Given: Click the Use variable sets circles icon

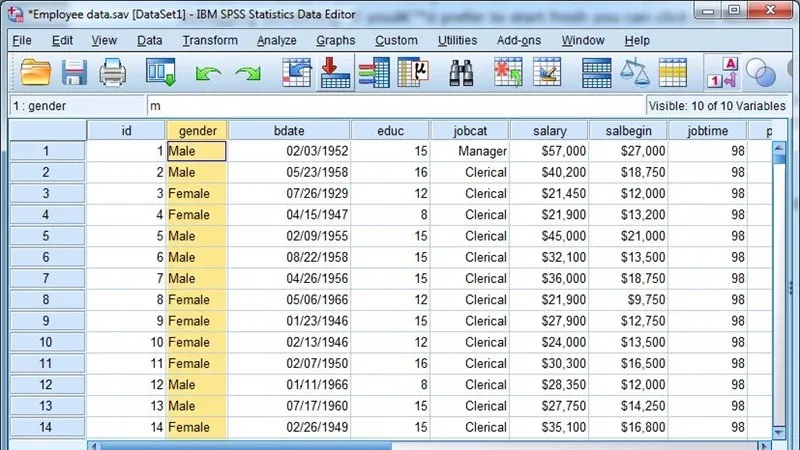Looking at the screenshot, I should (760, 72).
